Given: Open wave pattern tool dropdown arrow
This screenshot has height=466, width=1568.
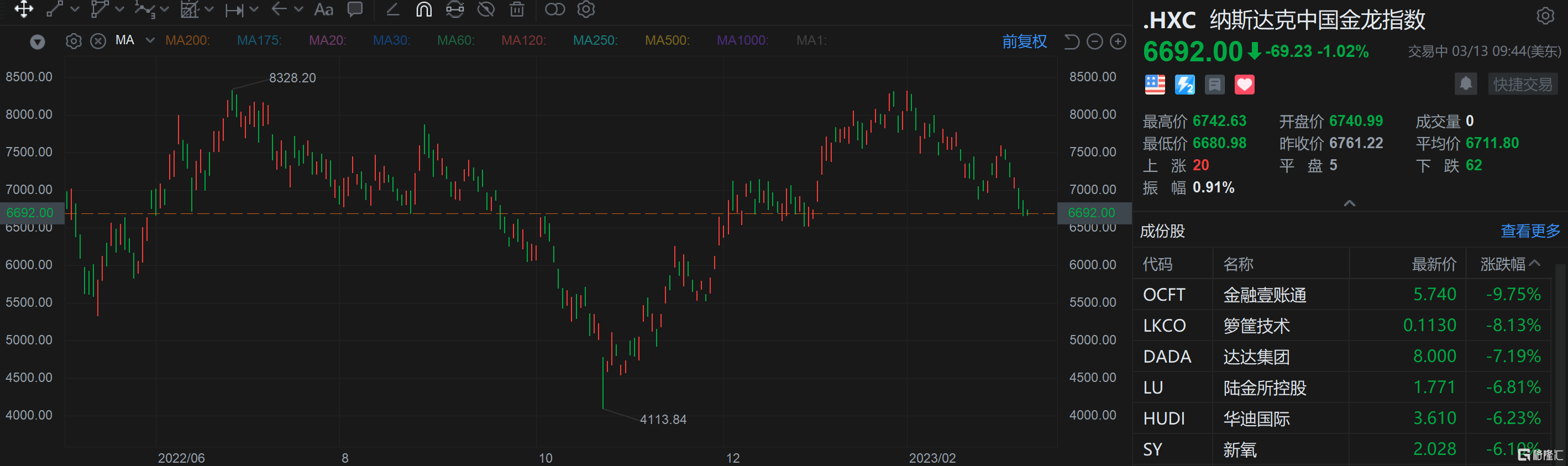Looking at the screenshot, I should click(164, 9).
